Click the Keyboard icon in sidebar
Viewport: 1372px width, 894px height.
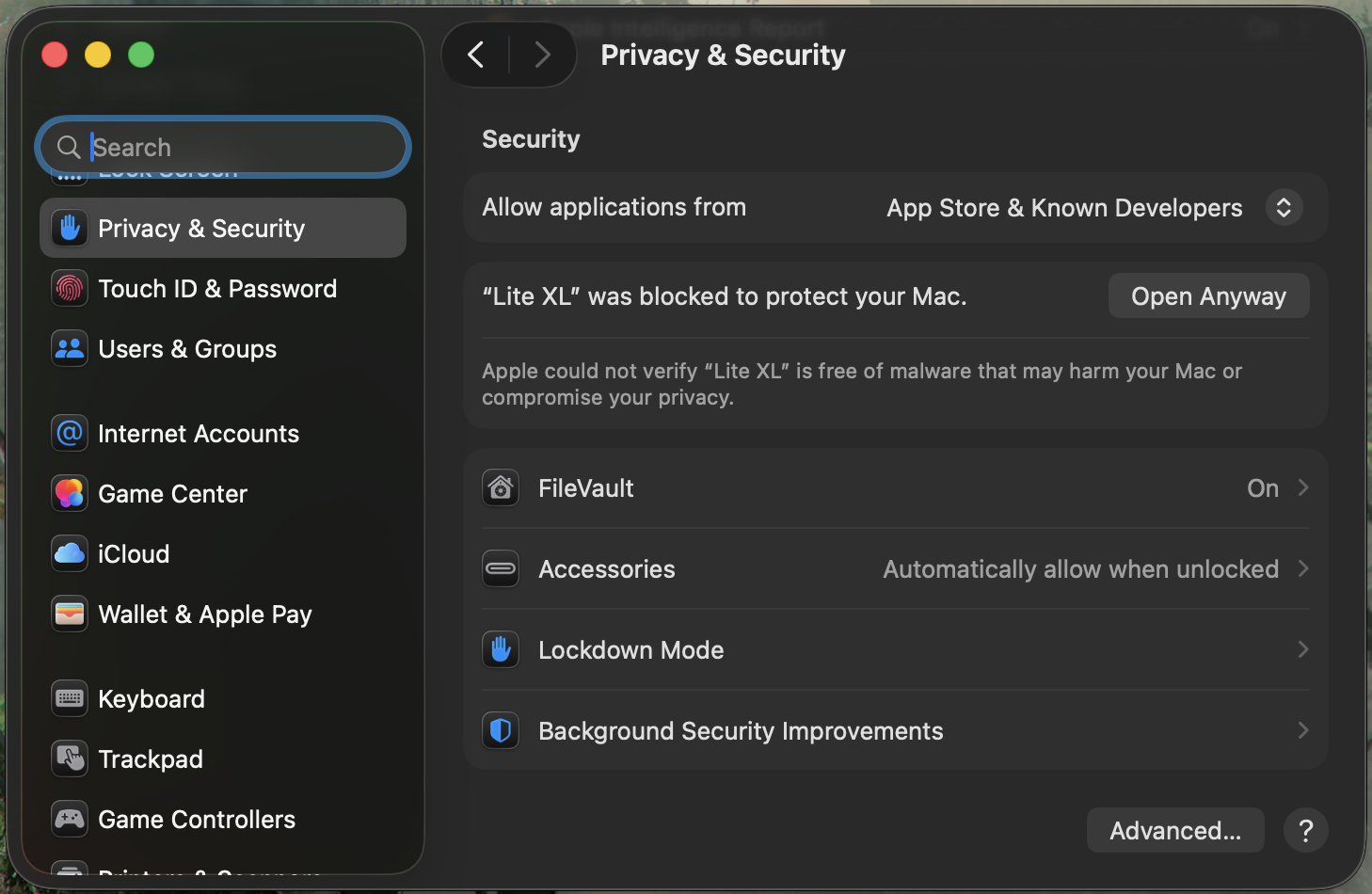coord(70,698)
